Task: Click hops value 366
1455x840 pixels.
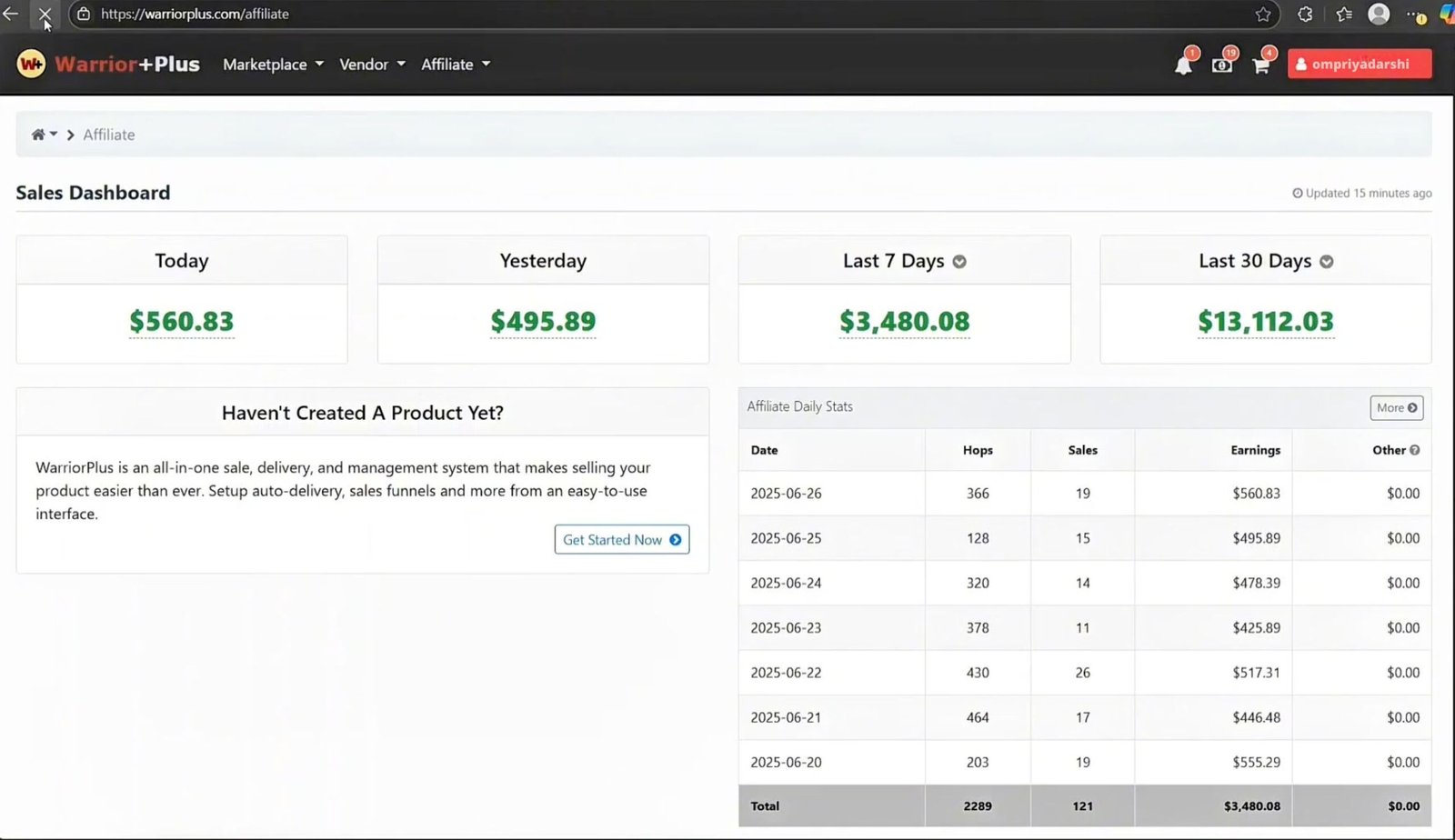Action: pyautogui.click(x=978, y=494)
